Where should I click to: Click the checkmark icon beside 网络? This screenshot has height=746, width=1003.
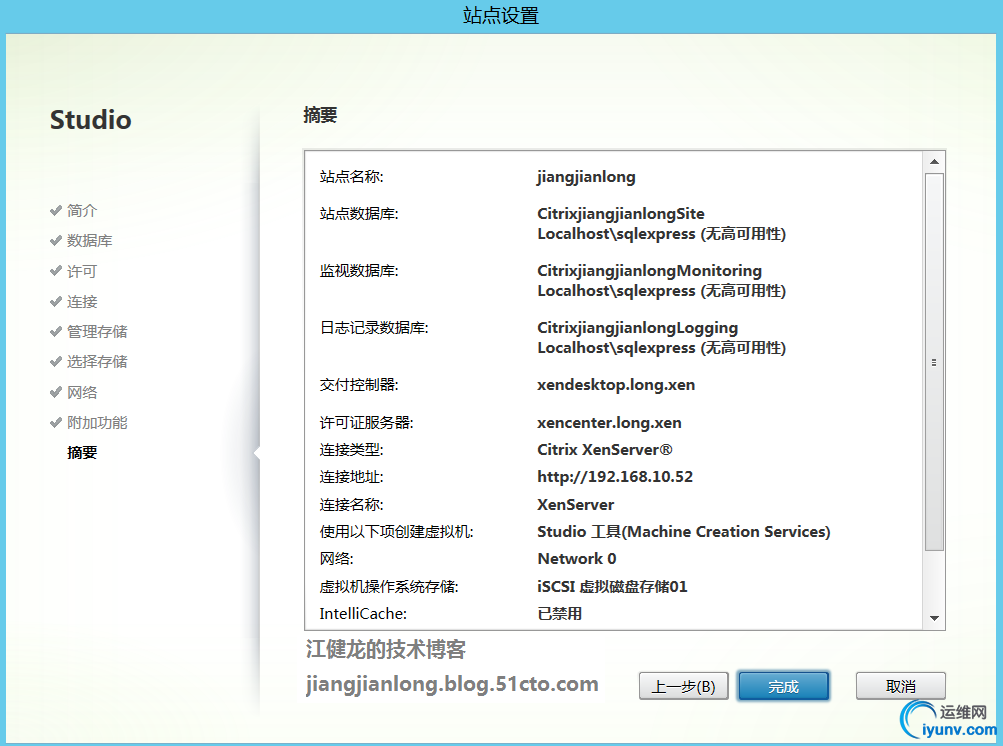pos(56,392)
